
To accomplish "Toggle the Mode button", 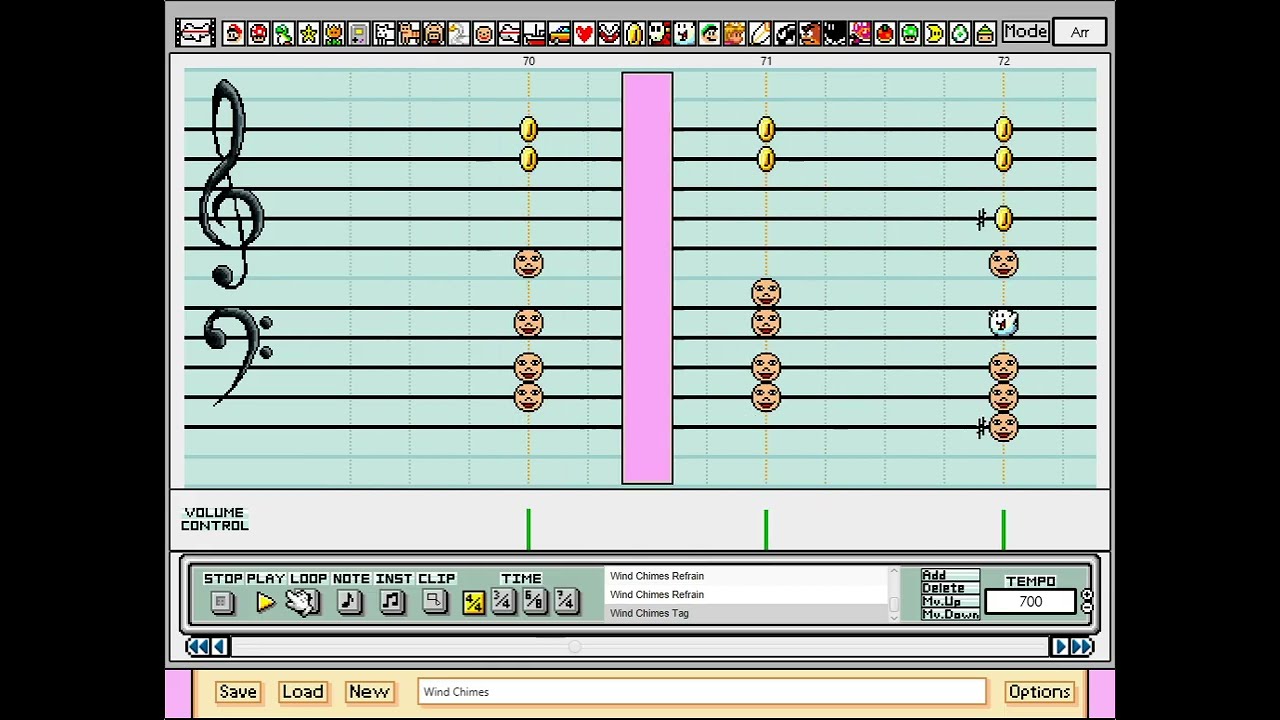I will click(x=1025, y=32).
